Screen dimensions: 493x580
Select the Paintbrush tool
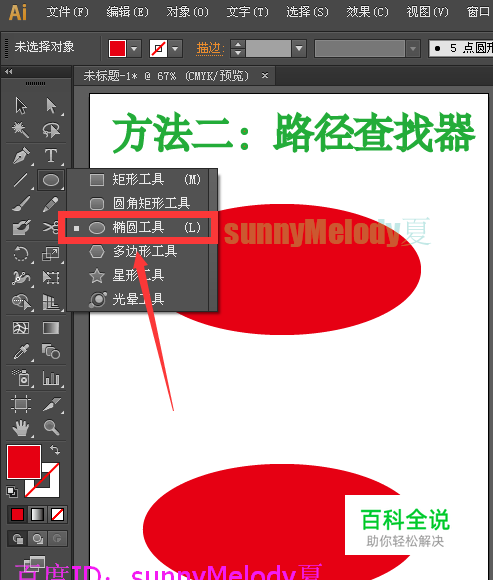pyautogui.click(x=21, y=204)
